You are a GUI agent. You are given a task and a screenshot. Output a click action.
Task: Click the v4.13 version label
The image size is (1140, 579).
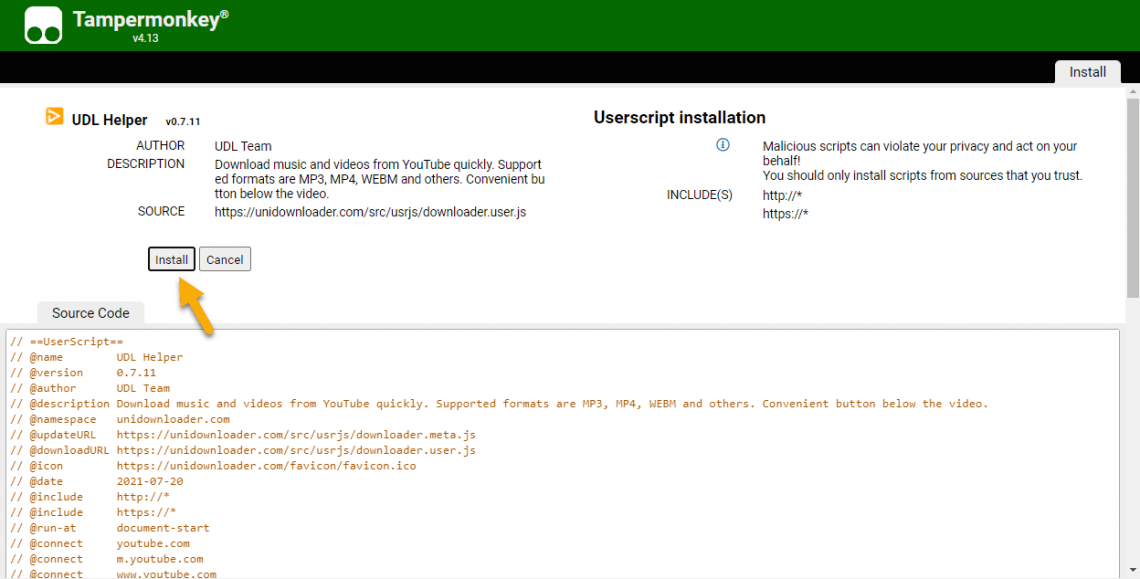click(x=145, y=38)
